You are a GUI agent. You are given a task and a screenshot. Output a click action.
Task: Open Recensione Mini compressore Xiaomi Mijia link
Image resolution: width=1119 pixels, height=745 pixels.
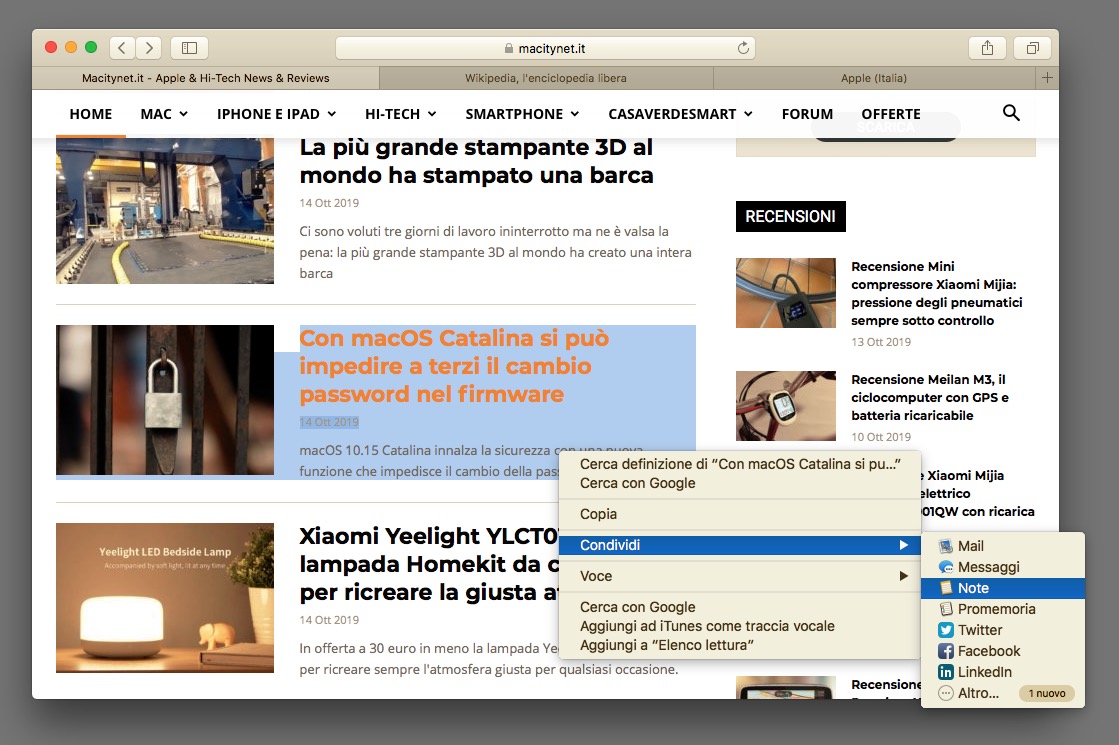(936, 293)
